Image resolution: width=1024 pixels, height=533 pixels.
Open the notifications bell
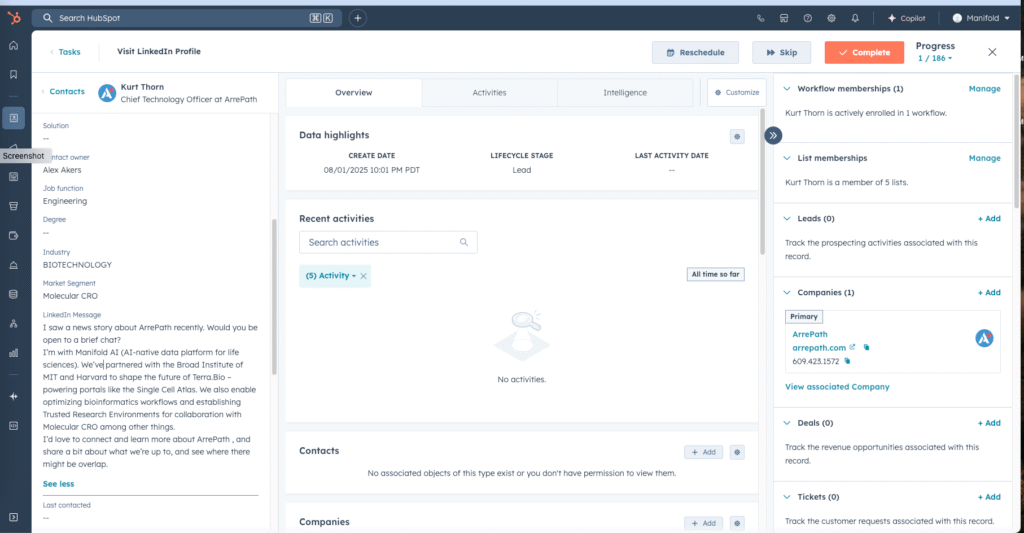[x=855, y=18]
